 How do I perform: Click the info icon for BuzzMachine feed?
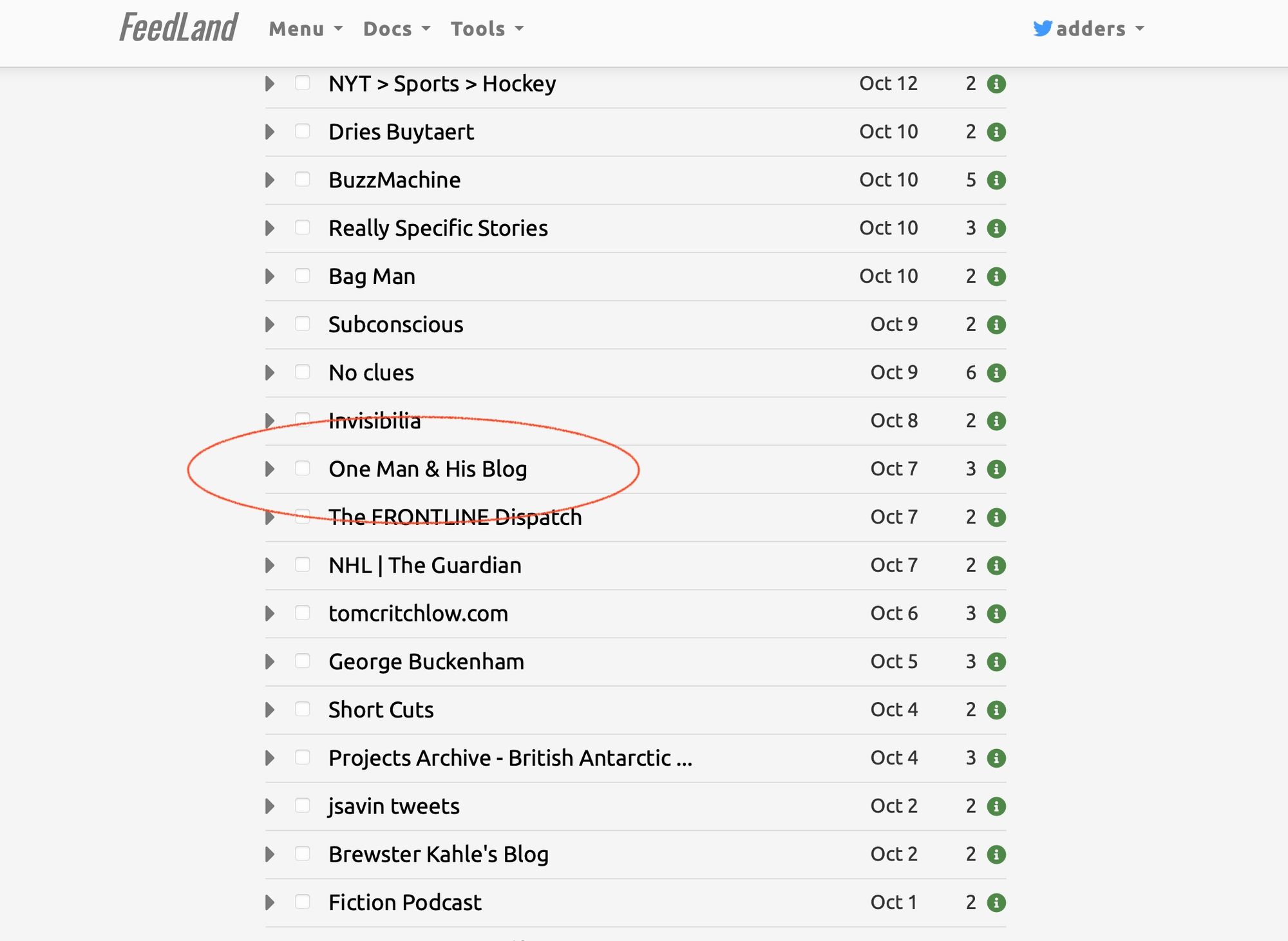[x=996, y=180]
